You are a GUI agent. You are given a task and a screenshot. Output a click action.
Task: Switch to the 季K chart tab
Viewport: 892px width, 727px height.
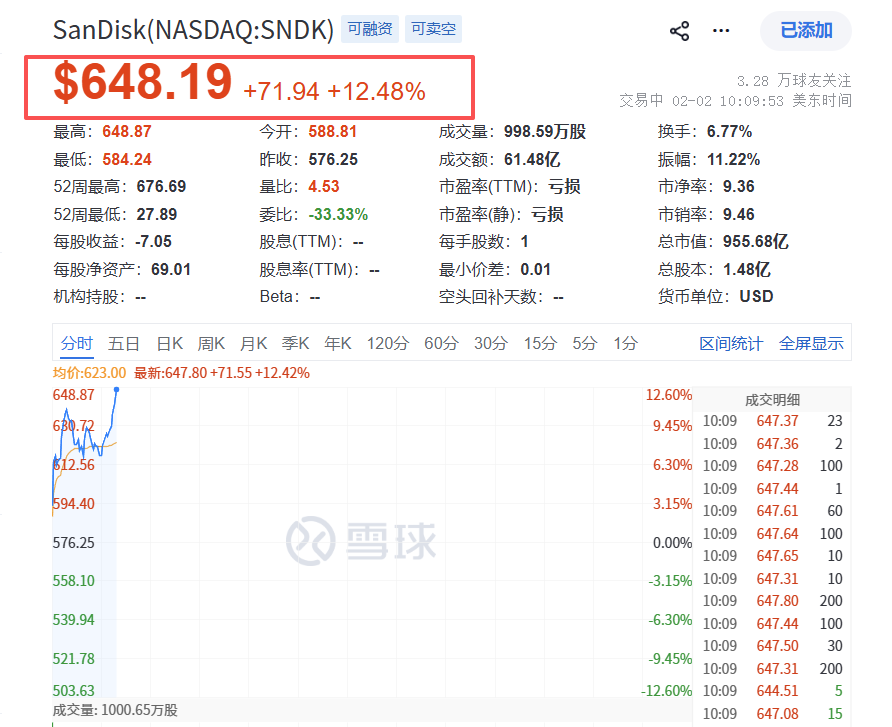pyautogui.click(x=295, y=343)
